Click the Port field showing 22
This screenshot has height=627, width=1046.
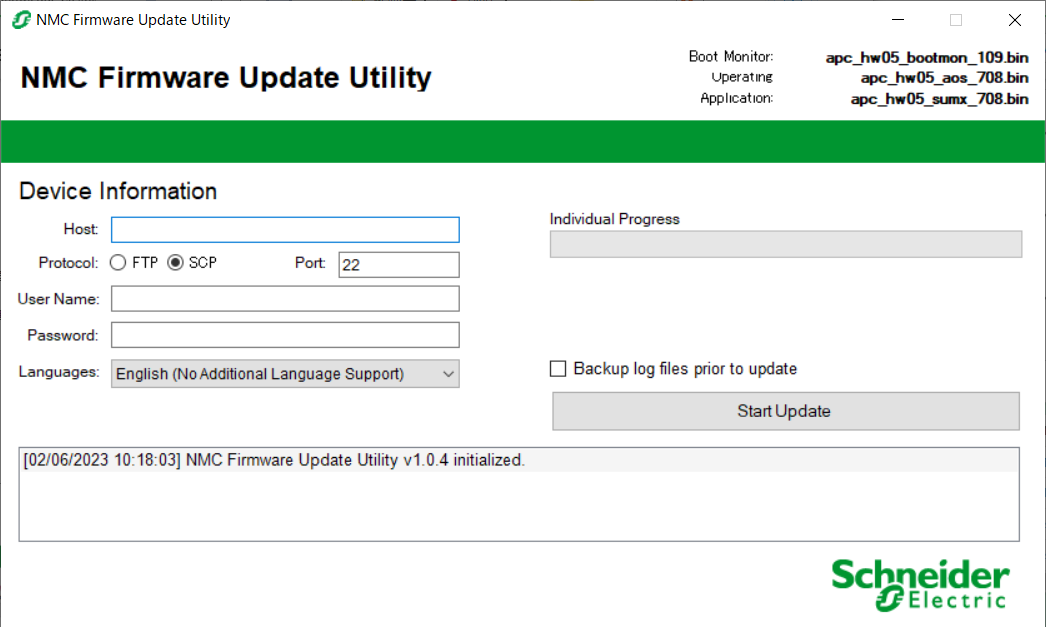tap(398, 265)
